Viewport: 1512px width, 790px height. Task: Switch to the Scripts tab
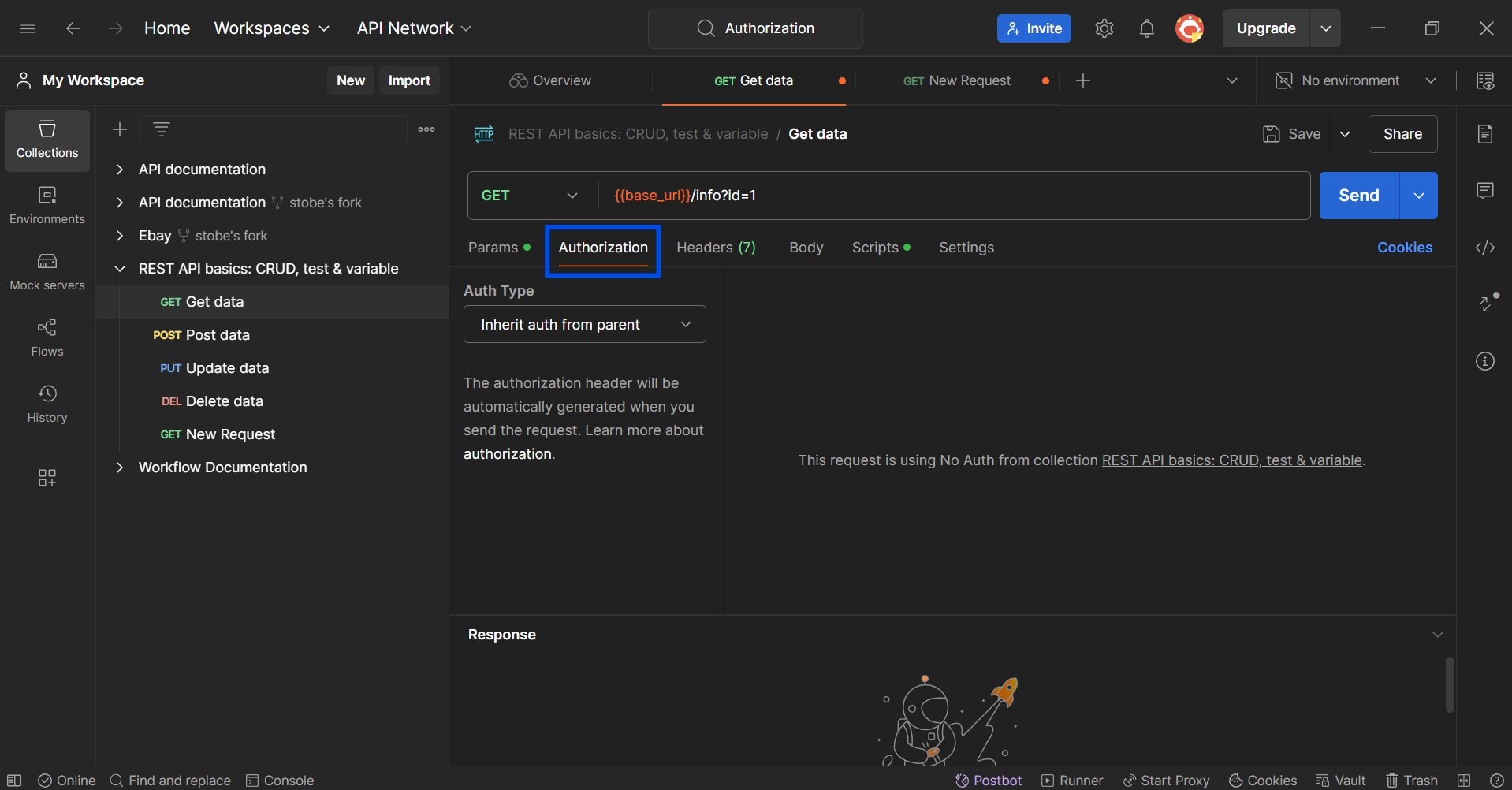(881, 248)
